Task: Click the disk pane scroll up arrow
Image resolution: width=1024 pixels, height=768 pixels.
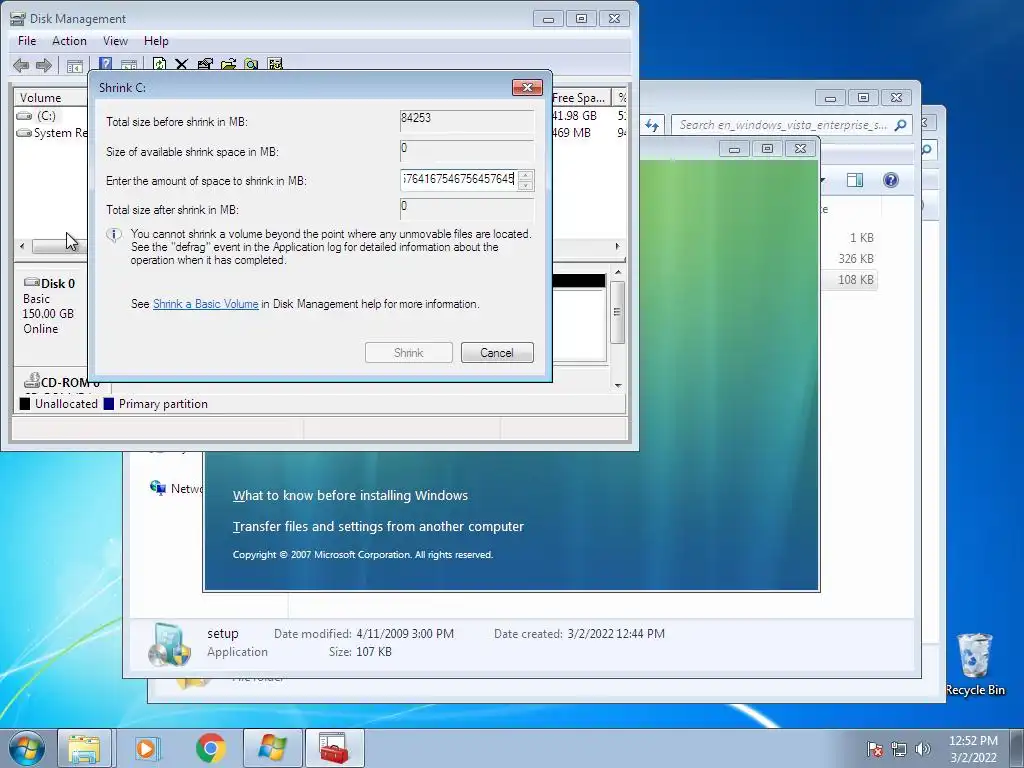Action: [618, 272]
